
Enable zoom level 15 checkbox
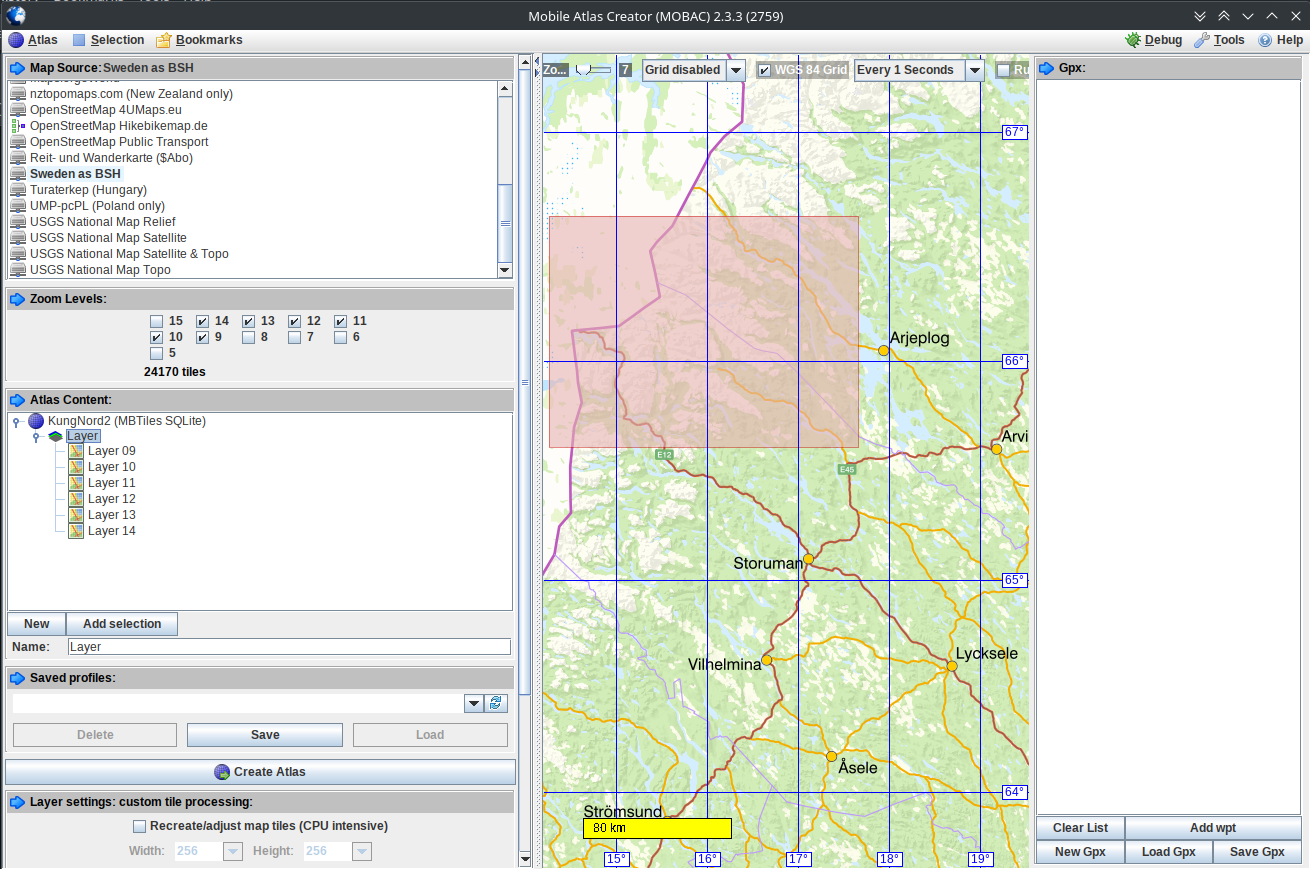(156, 321)
